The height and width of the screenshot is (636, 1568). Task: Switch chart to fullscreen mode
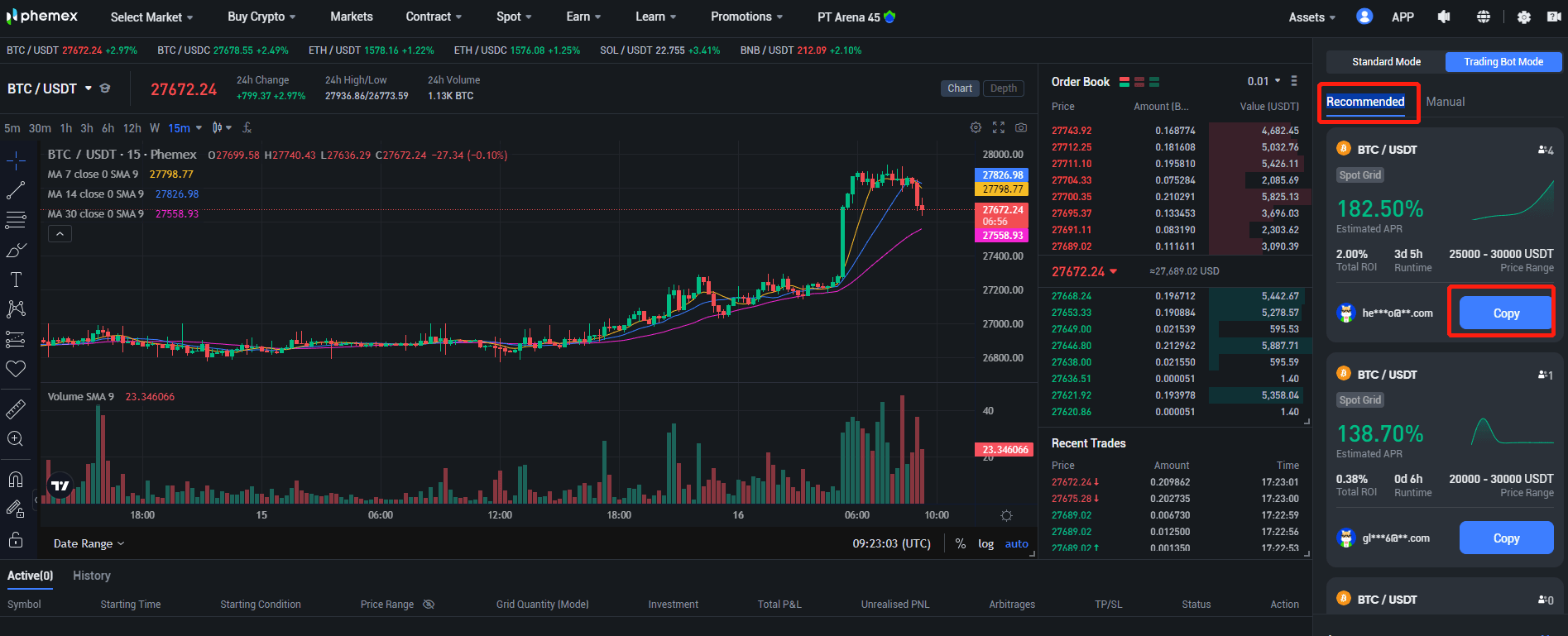999,127
